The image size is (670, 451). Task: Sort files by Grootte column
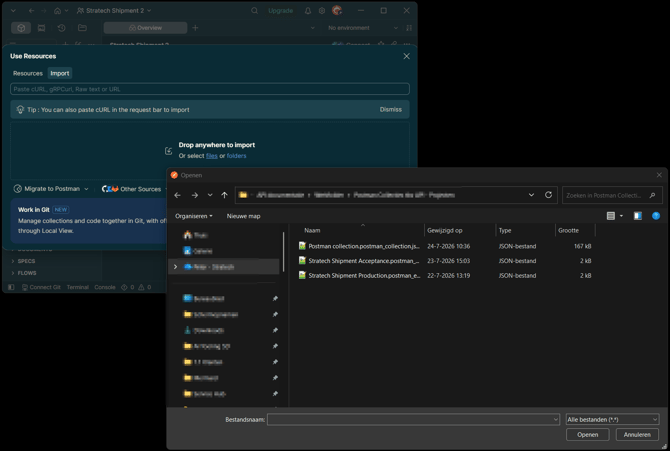(568, 230)
